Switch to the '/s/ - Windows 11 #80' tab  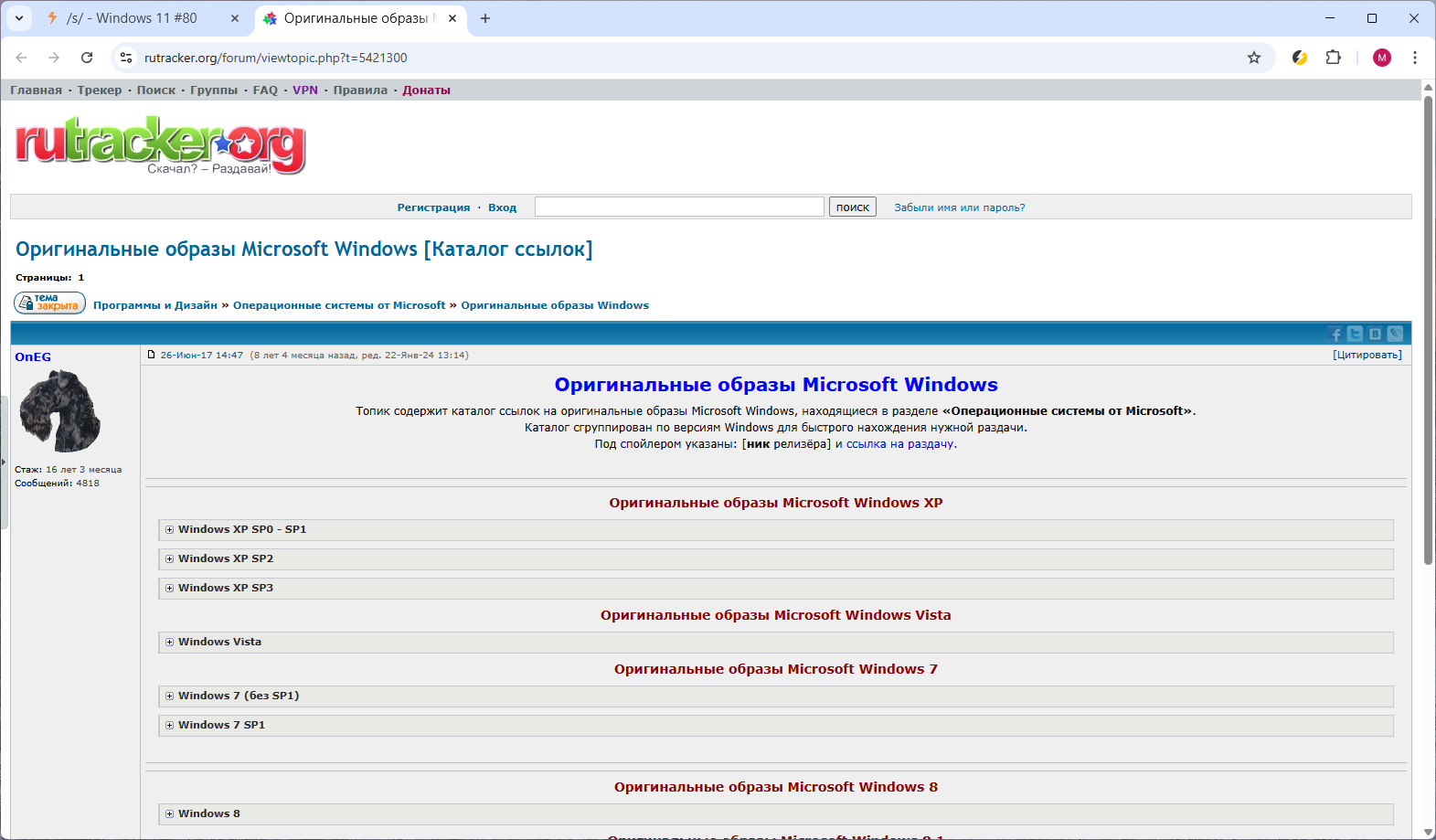tap(143, 18)
